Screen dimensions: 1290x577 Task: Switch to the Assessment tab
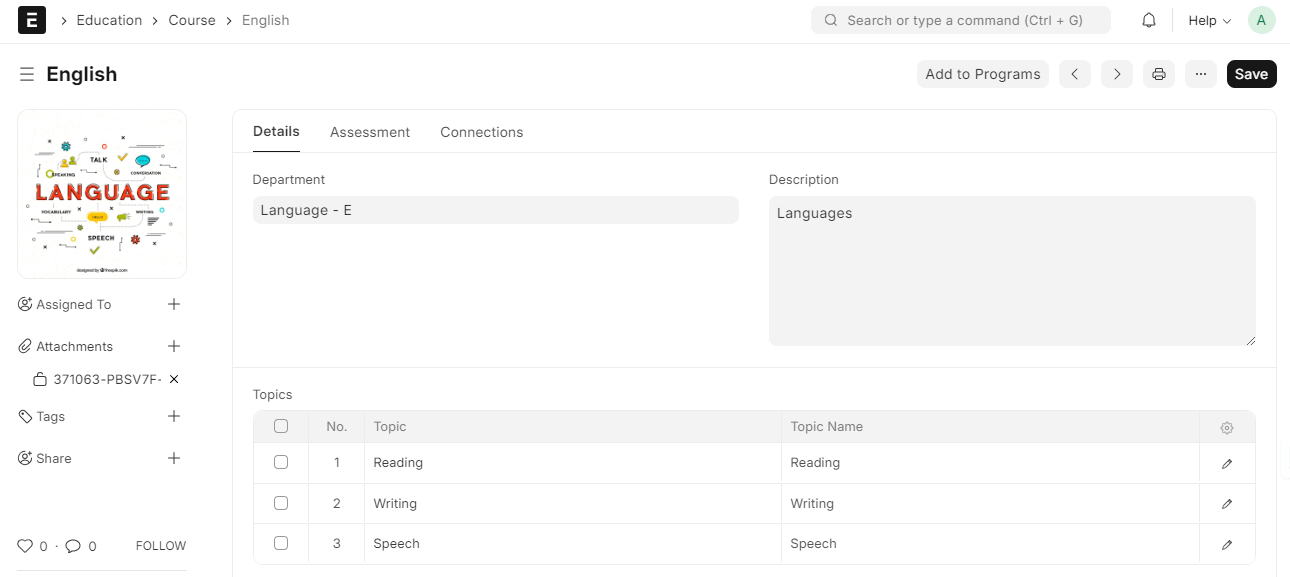point(370,132)
